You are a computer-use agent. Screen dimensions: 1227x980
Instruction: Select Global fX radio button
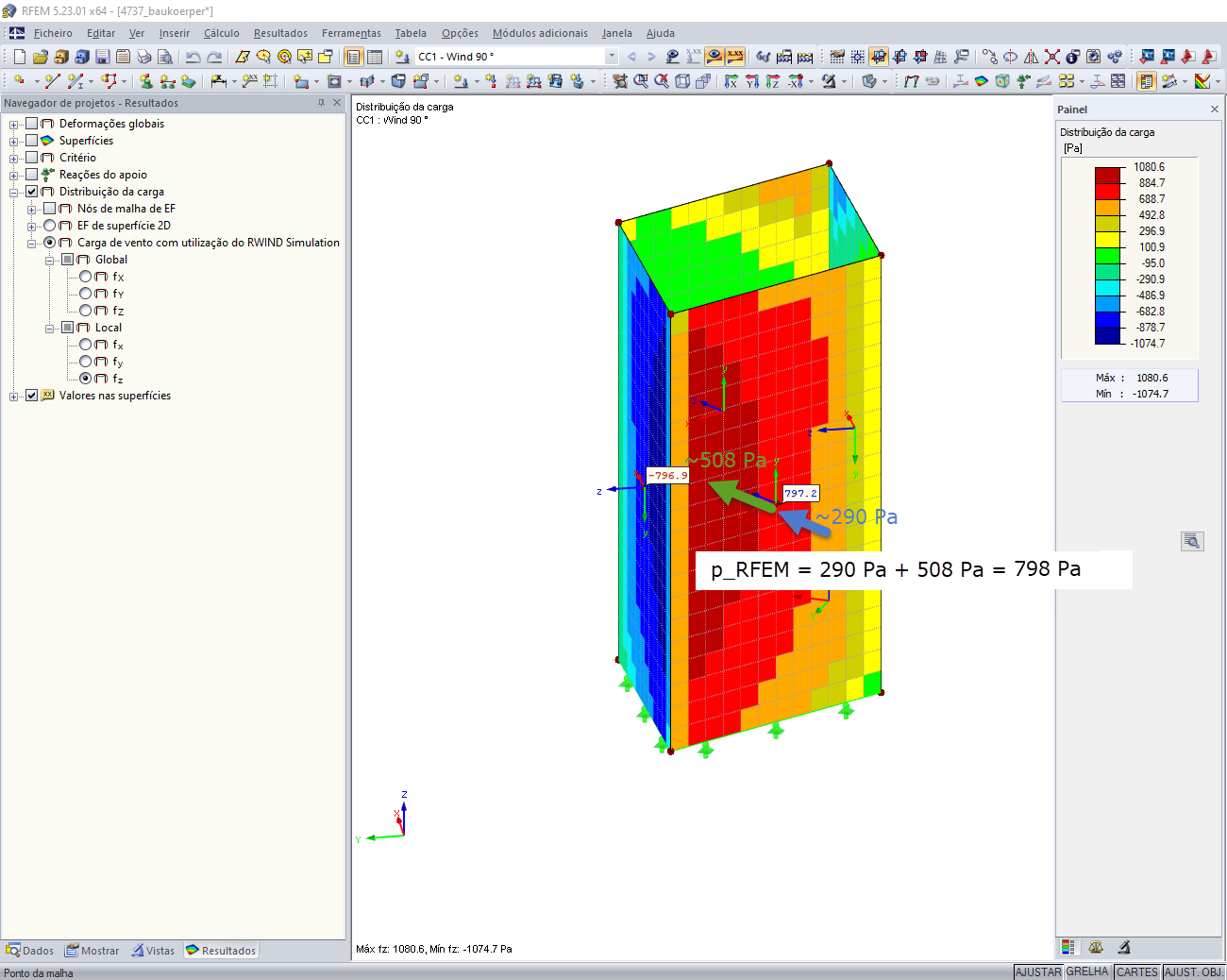[86, 277]
